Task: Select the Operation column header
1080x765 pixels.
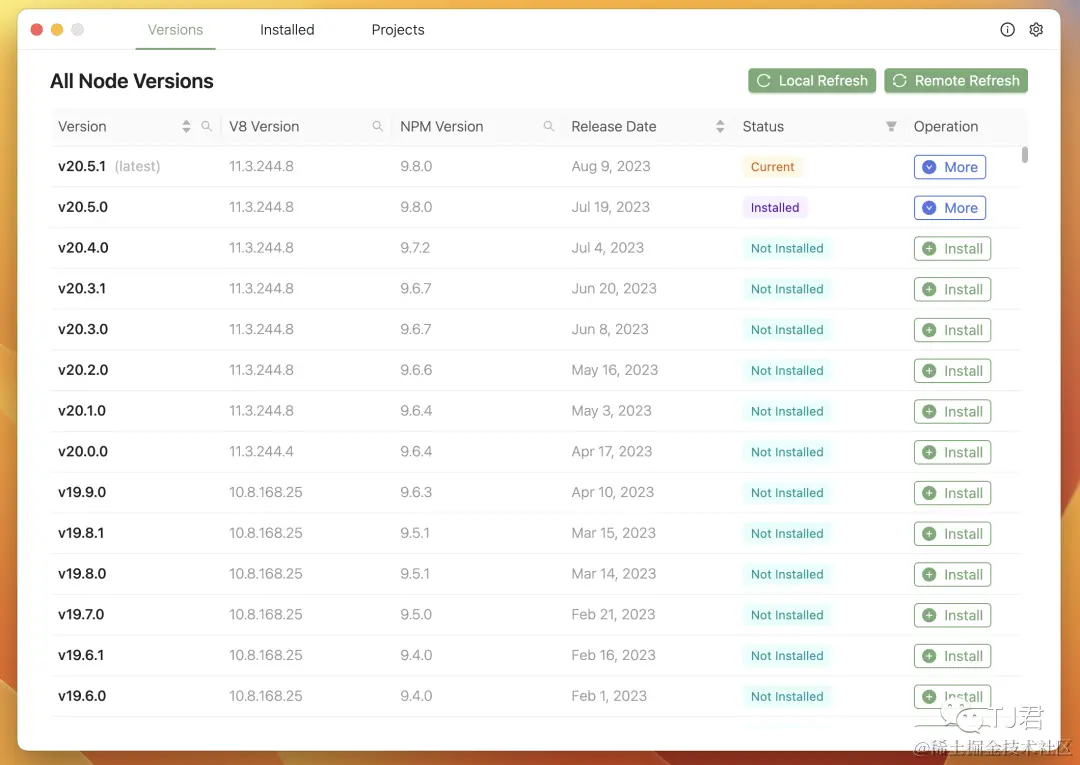Action: (946, 127)
